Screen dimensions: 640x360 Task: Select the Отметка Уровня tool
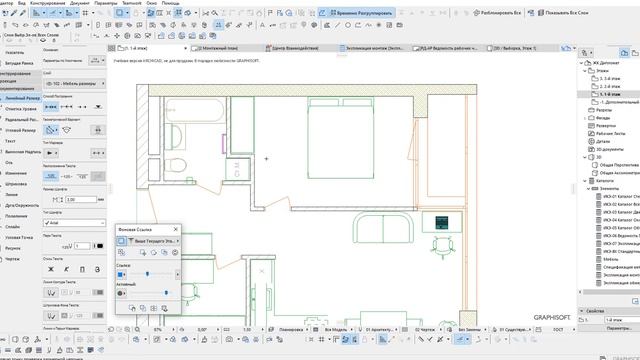click(20, 109)
